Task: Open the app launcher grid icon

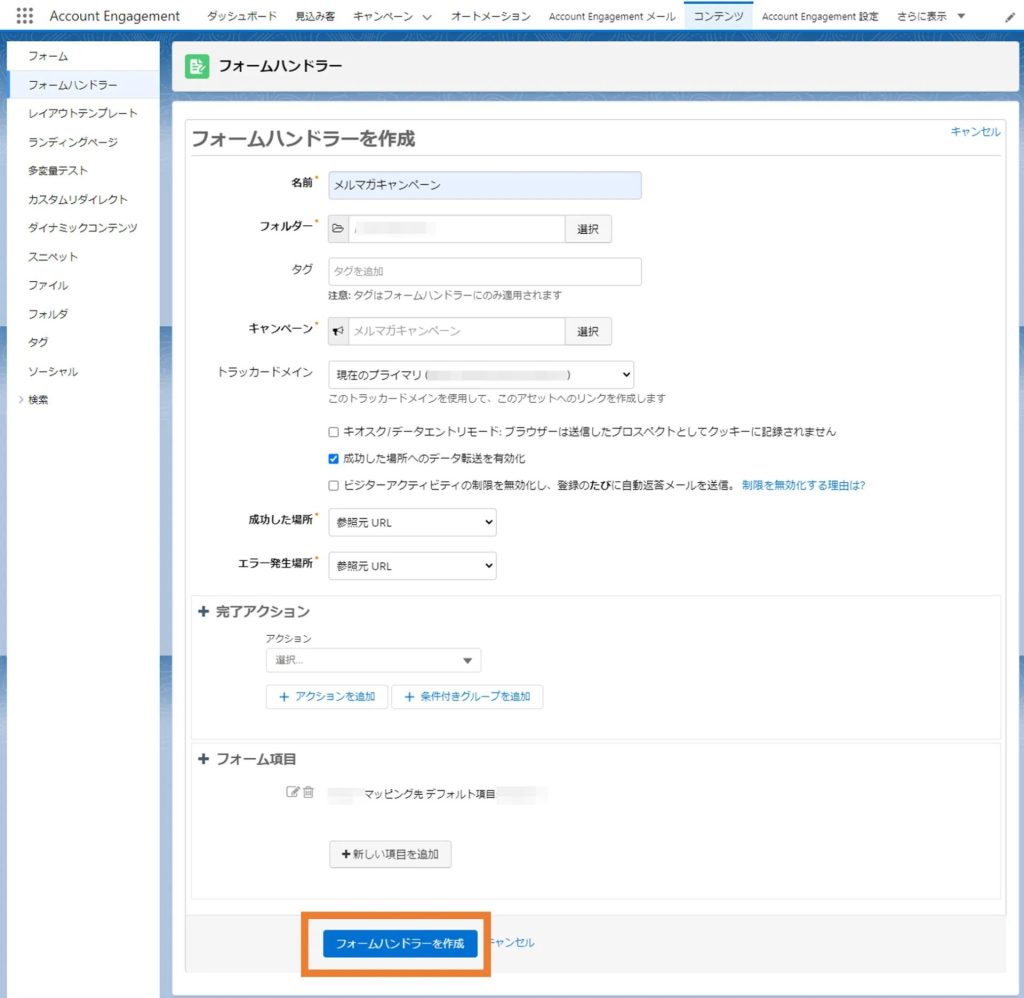Action: [x=24, y=15]
